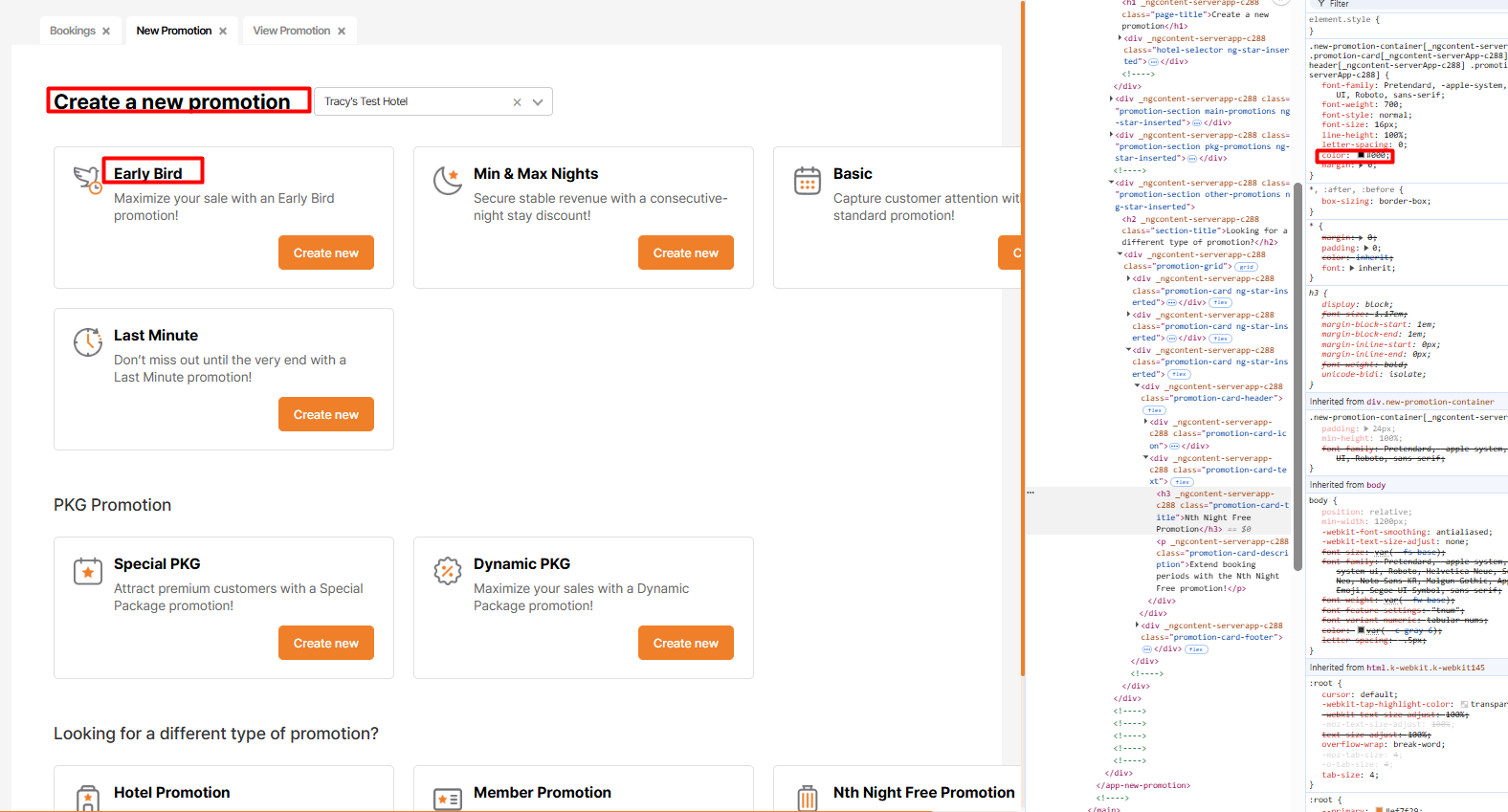Click the black #000 color swatch
Image resolution: width=1508 pixels, height=812 pixels.
click(1361, 155)
